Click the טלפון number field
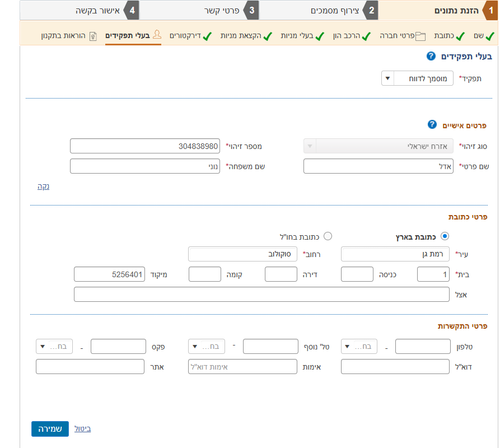This screenshot has height=448, width=500. click(x=423, y=346)
